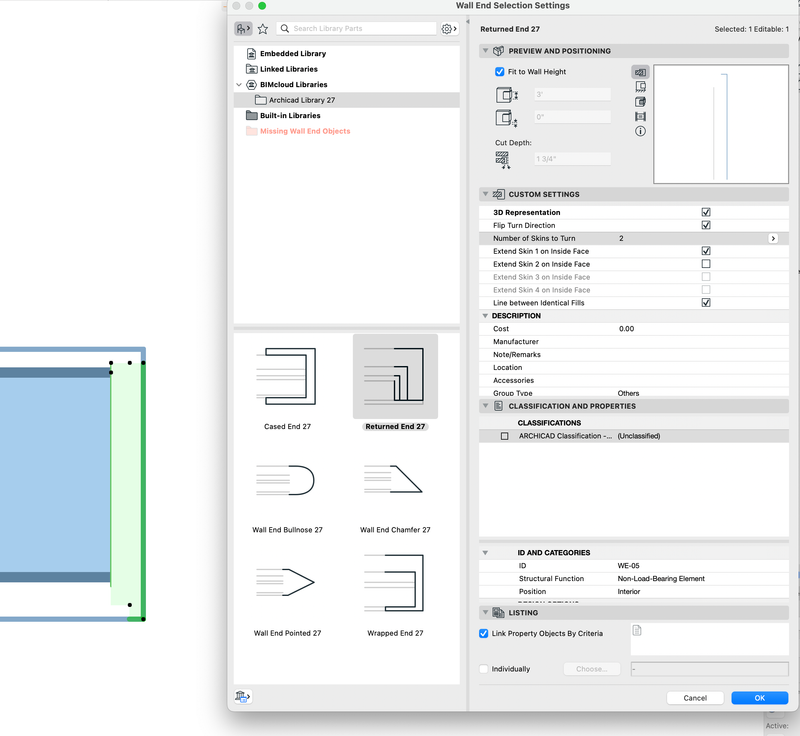The width and height of the screenshot is (800, 736).
Task: Collapse ID and Categories group
Action: coord(485,552)
